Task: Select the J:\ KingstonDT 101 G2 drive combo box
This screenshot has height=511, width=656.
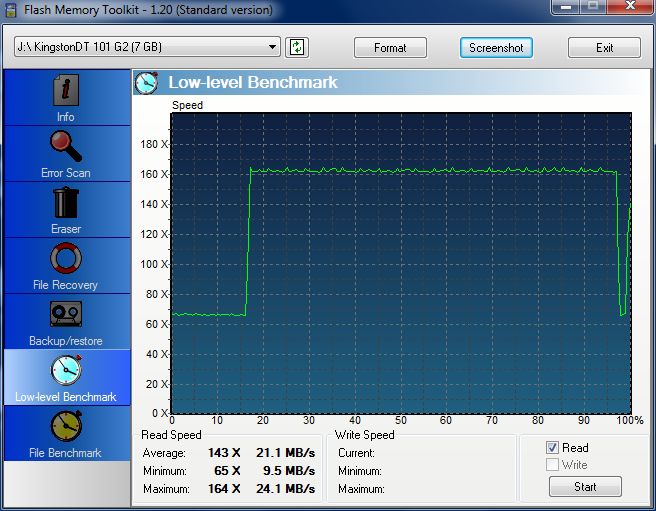Action: coord(147,47)
